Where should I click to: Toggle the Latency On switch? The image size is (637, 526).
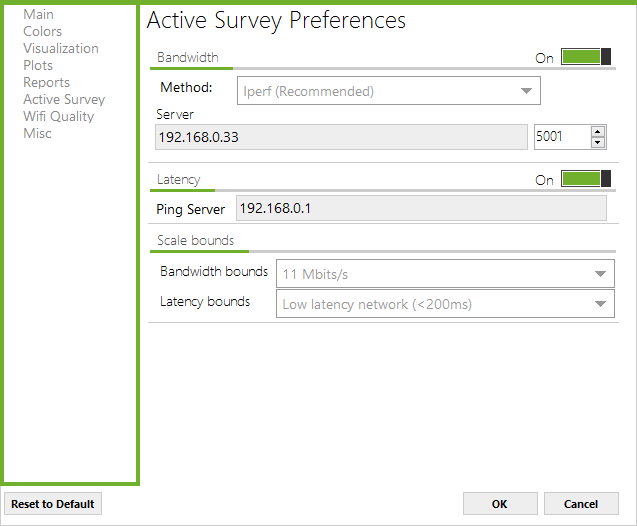click(586, 178)
